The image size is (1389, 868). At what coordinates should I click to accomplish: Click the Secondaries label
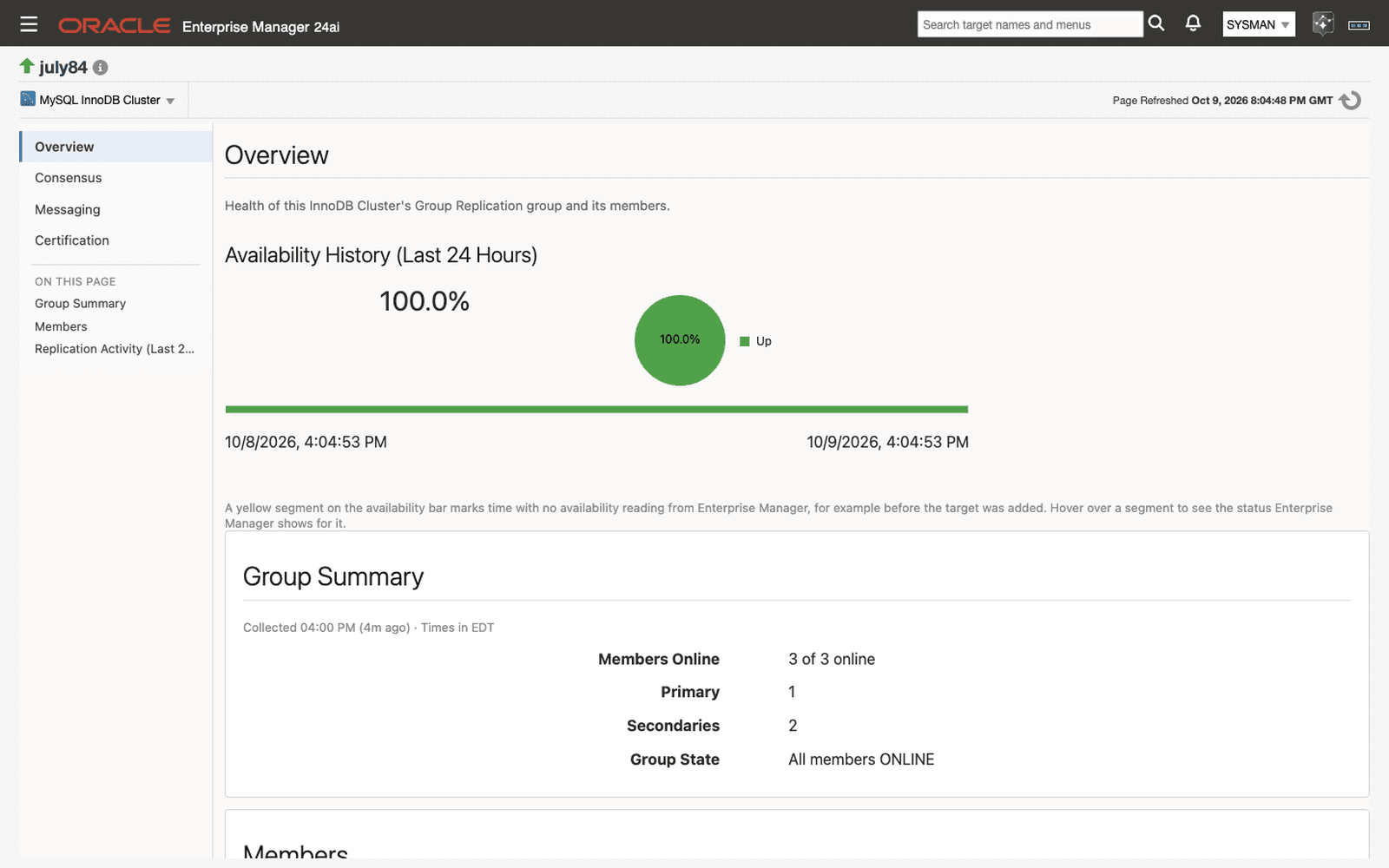tap(673, 726)
